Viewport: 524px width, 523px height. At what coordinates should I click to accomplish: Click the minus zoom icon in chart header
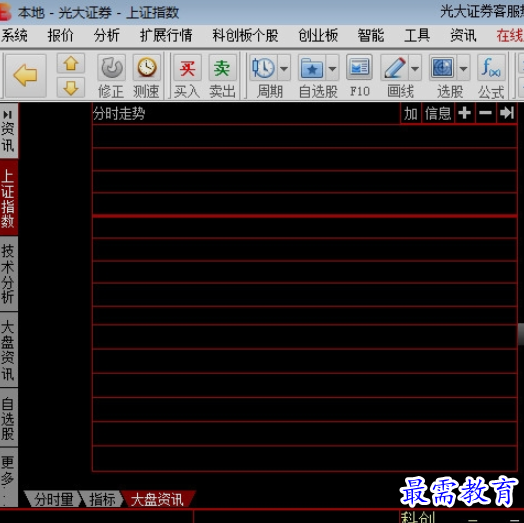pyautogui.click(x=486, y=113)
